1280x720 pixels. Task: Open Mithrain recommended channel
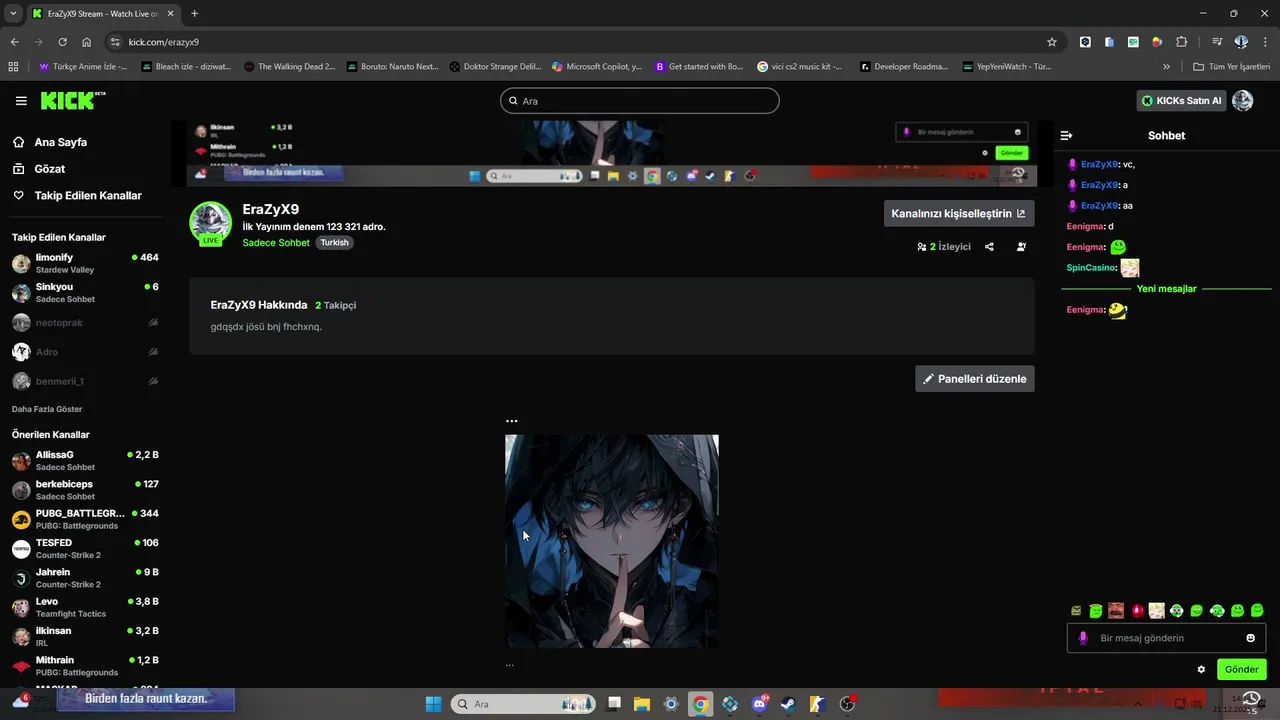pyautogui.click(x=85, y=666)
